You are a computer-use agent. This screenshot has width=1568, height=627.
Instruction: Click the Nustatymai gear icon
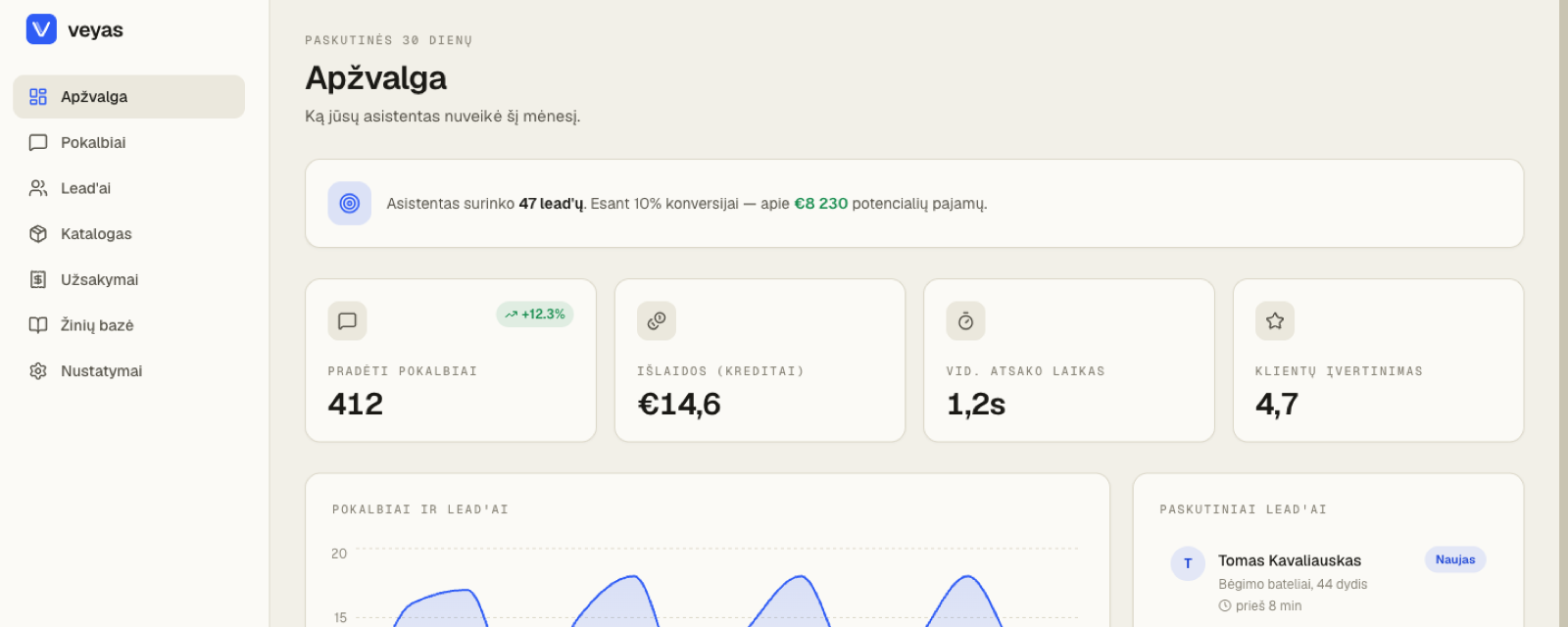(x=38, y=371)
